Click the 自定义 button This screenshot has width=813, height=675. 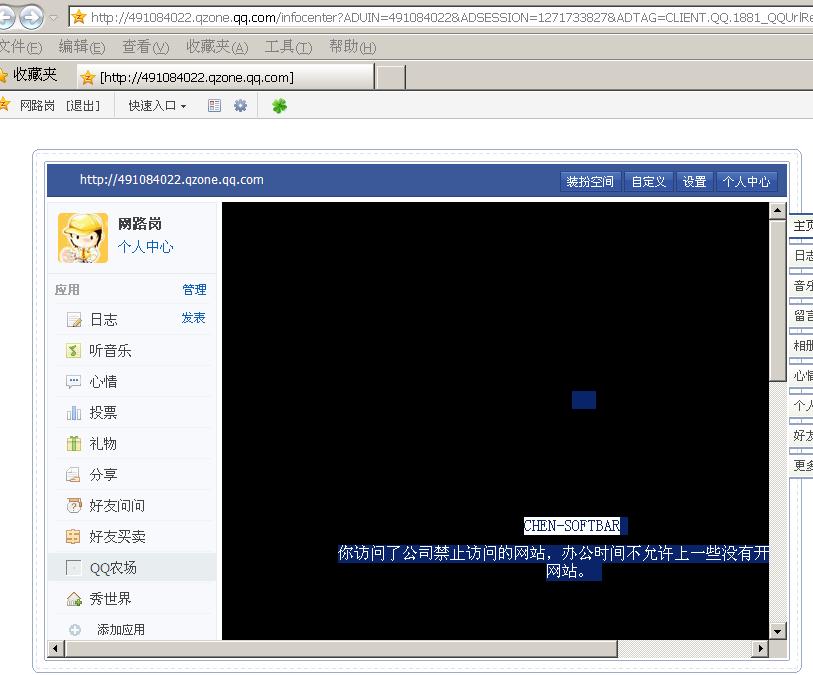point(649,181)
